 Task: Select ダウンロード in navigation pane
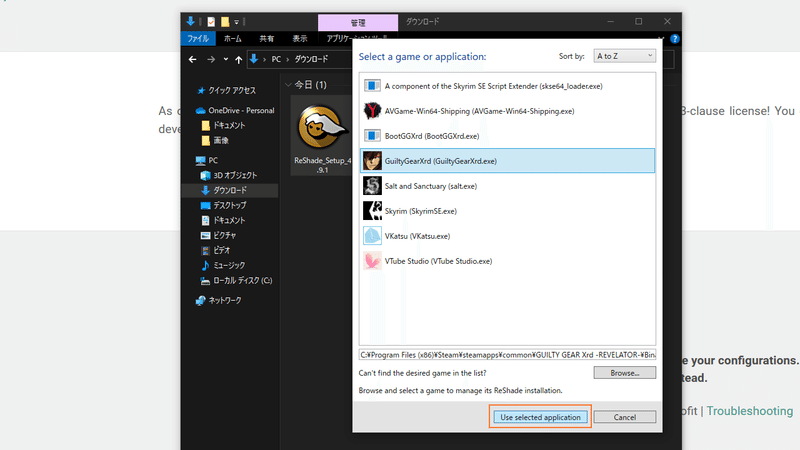[230, 190]
